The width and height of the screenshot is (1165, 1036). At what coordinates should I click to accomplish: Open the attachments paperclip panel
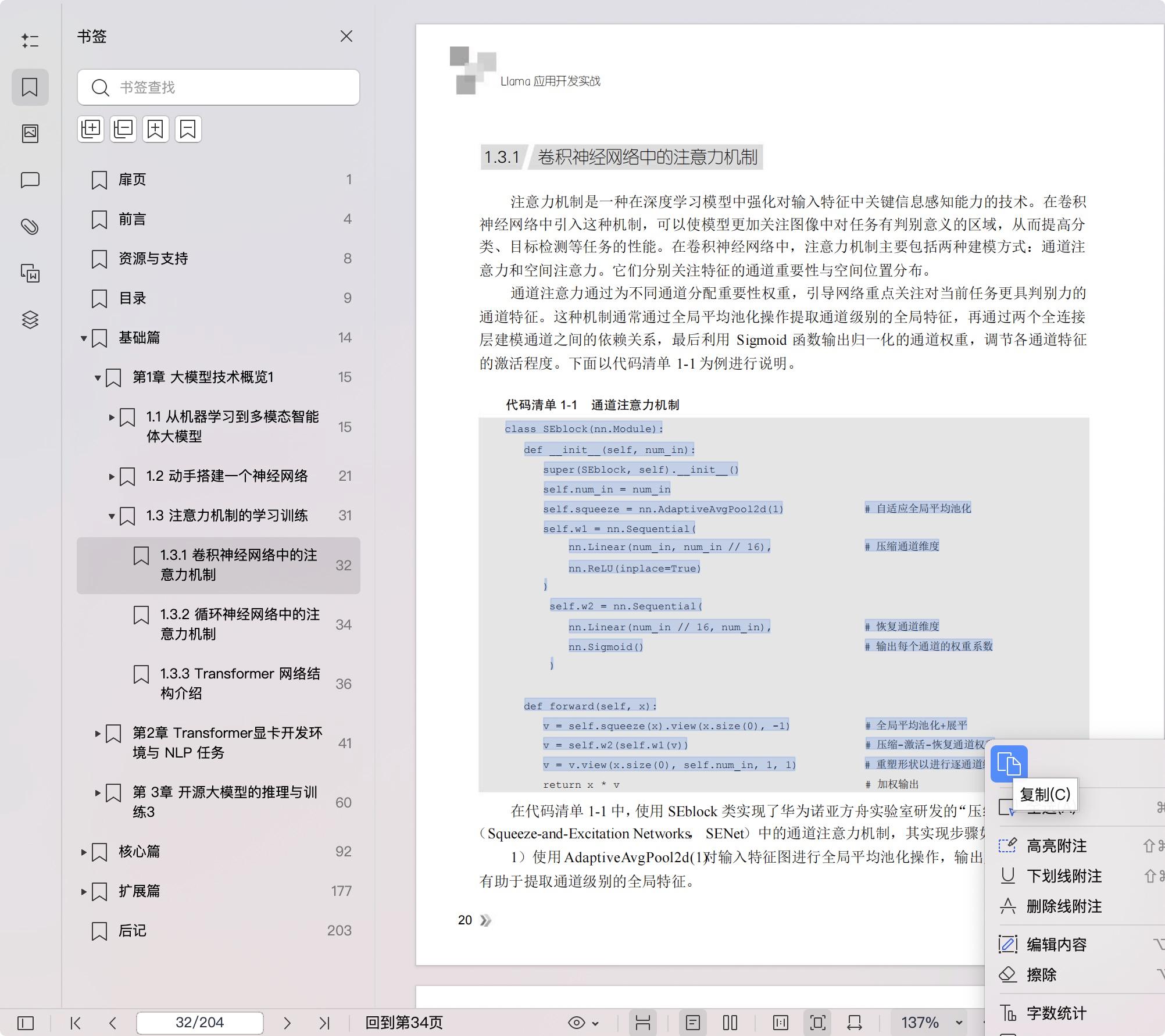[30, 228]
